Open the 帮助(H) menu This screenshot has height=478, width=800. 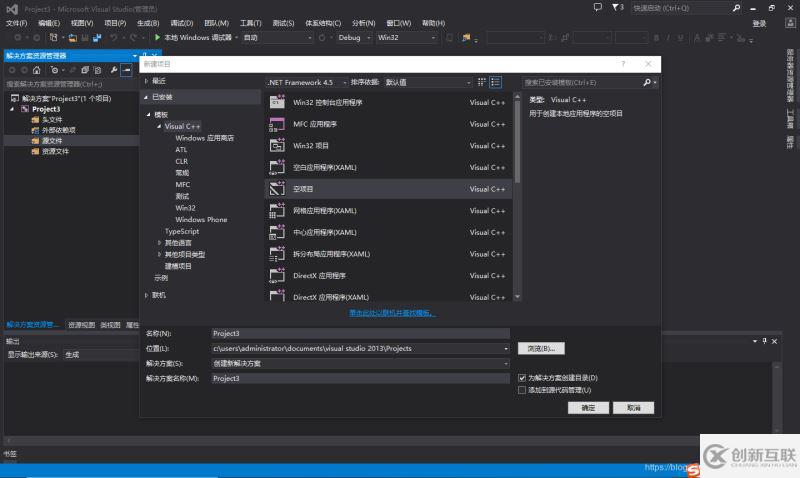pos(434,23)
